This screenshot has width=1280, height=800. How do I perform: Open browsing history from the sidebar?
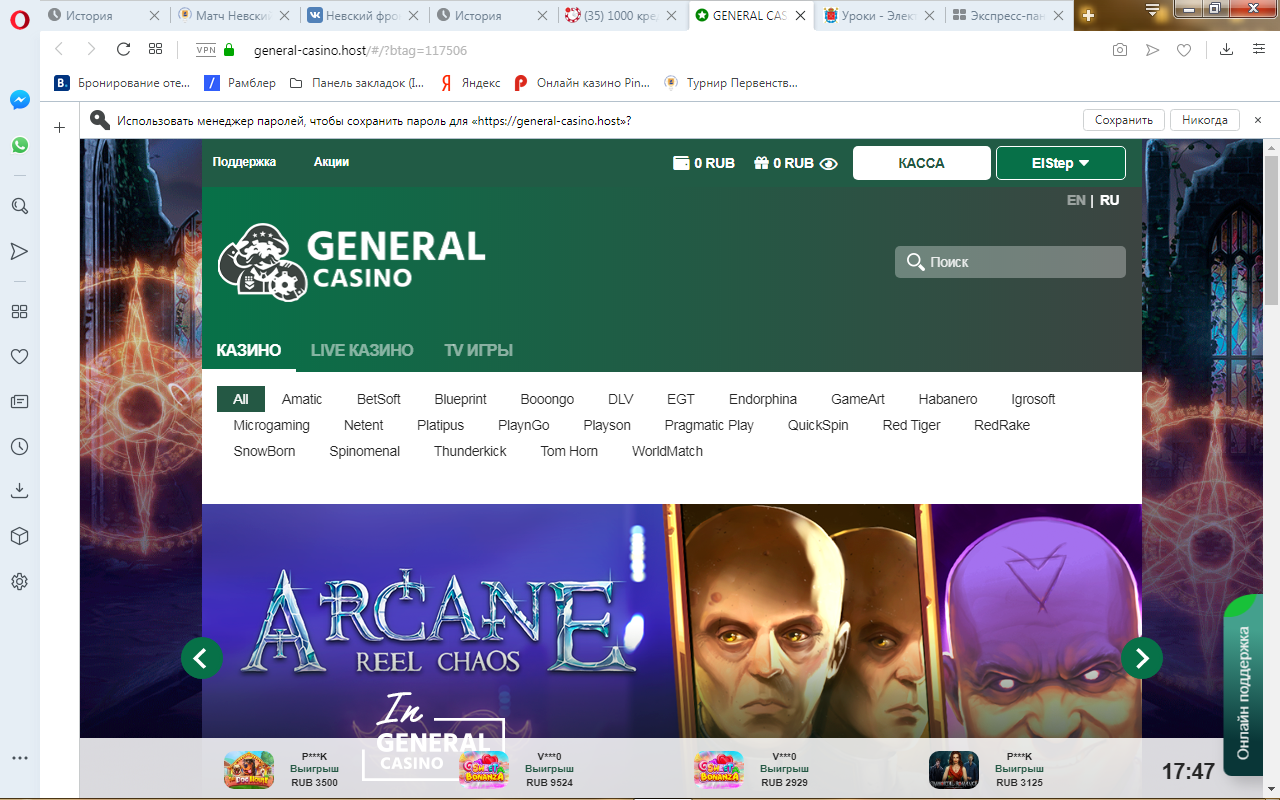pyautogui.click(x=19, y=444)
